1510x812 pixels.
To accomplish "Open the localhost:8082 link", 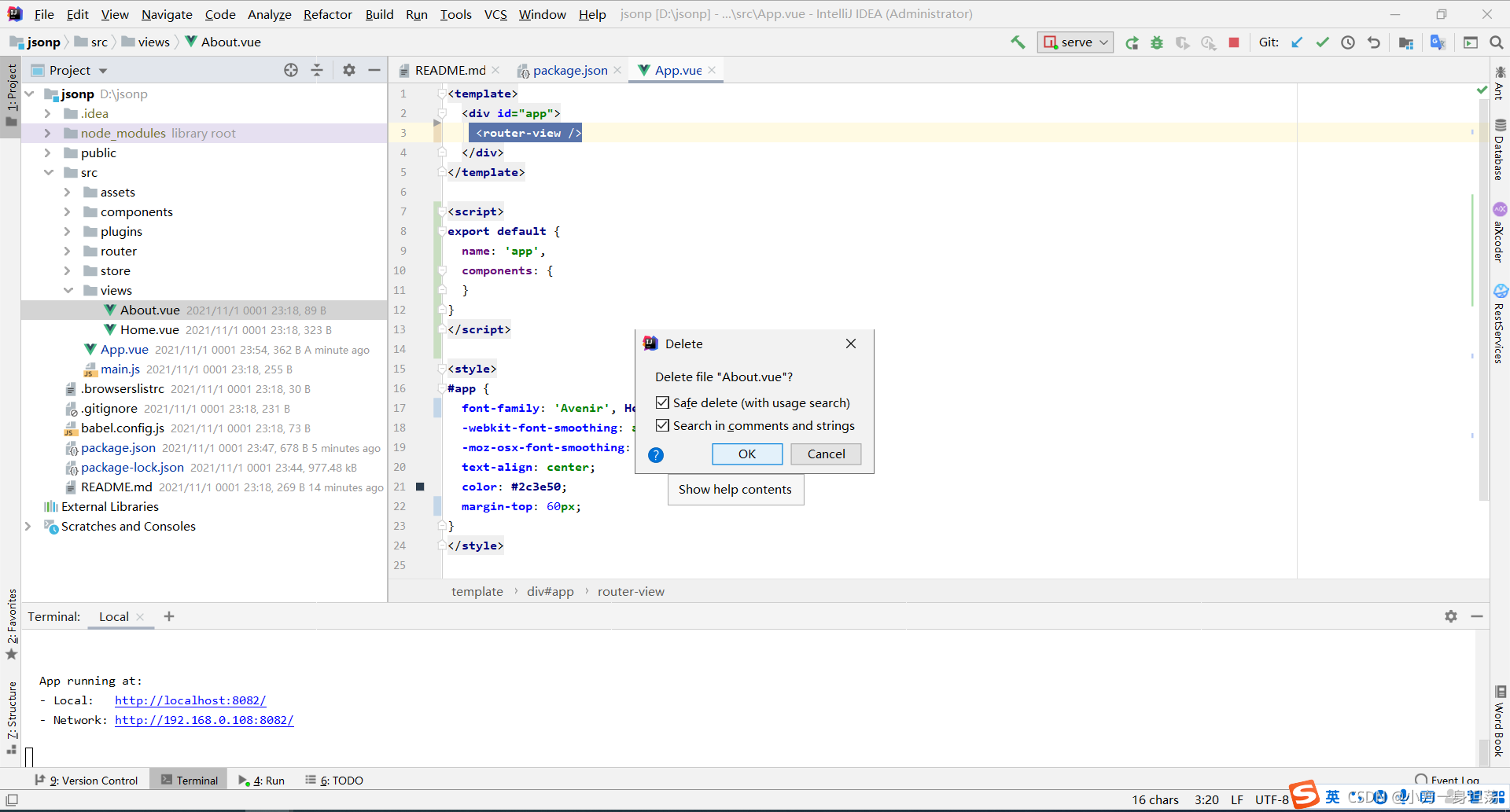I will click(190, 700).
